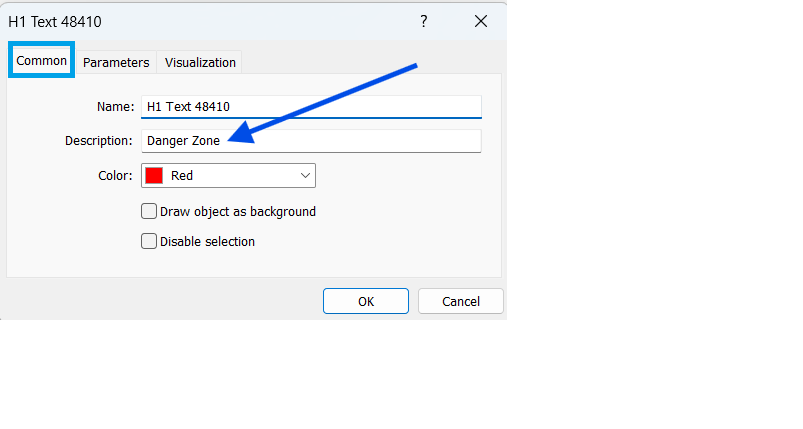Switch to the Parameters tab
The image size is (803, 429).
coord(116,62)
